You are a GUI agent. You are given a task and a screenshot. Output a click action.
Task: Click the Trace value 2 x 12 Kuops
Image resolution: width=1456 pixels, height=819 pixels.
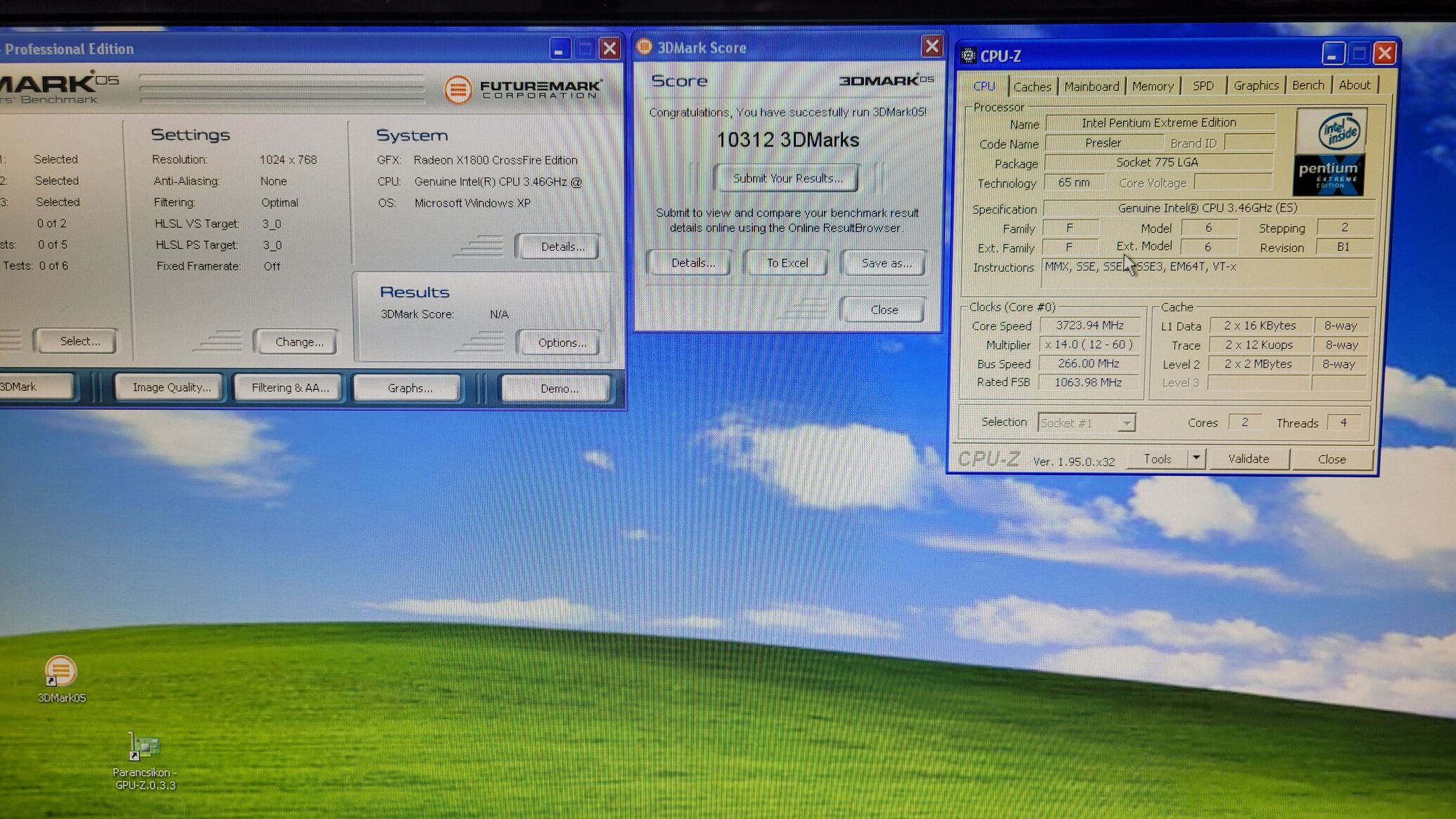click(x=1258, y=344)
